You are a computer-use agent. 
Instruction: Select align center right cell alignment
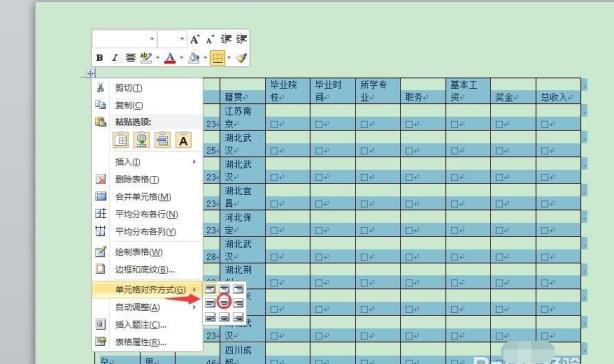tap(238, 303)
